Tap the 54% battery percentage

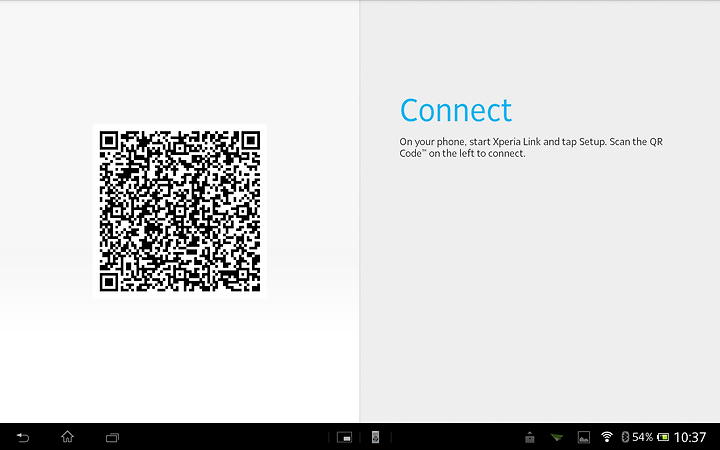642,437
